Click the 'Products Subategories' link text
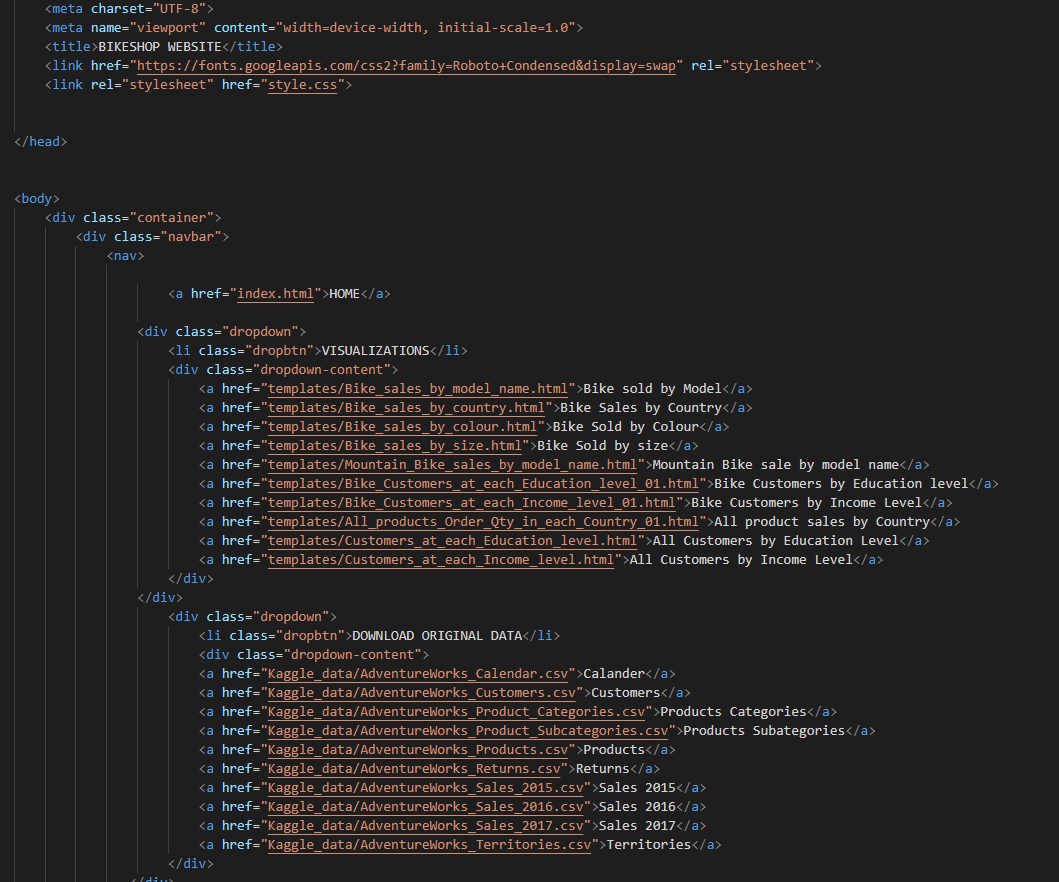Screen dimensions: 1059x882 pos(764,730)
